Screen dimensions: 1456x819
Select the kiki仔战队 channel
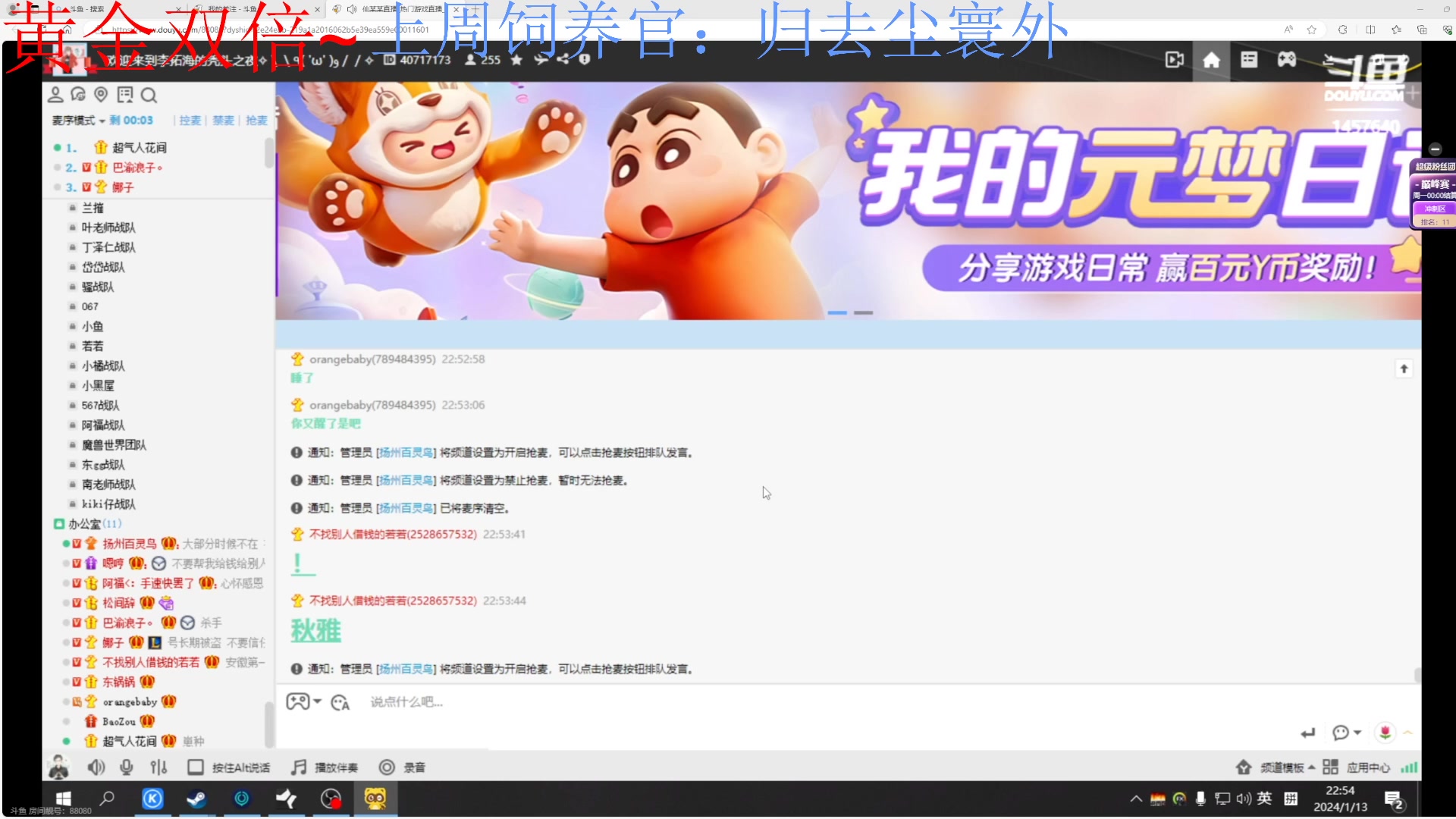pyautogui.click(x=108, y=504)
